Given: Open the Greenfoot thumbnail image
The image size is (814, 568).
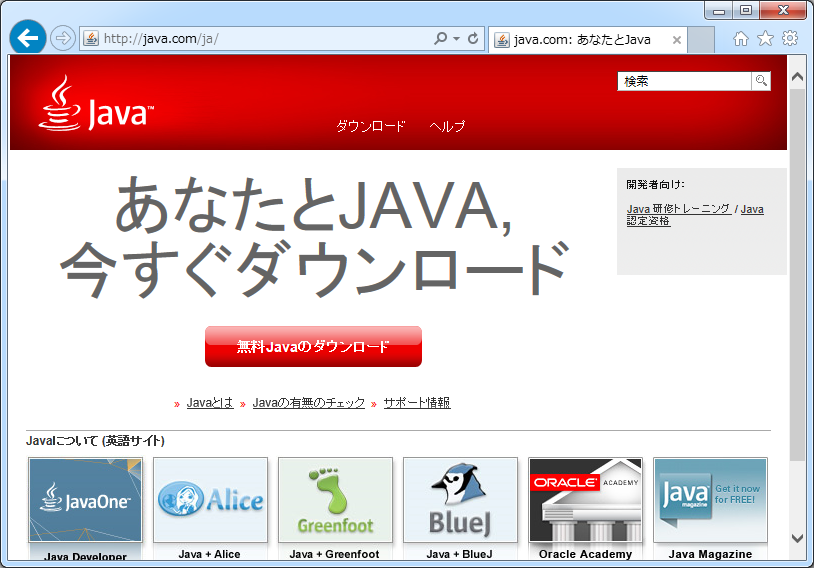Looking at the screenshot, I should (x=335, y=500).
